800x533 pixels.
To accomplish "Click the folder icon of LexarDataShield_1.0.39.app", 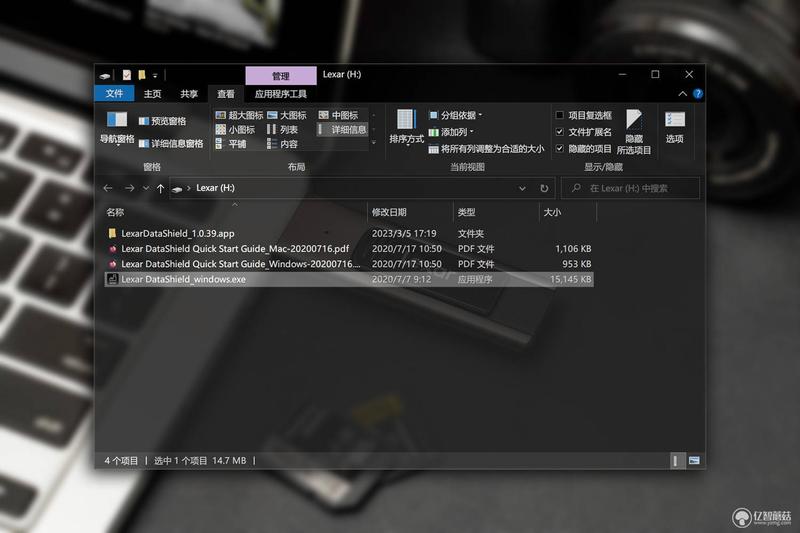I will [x=112, y=234].
